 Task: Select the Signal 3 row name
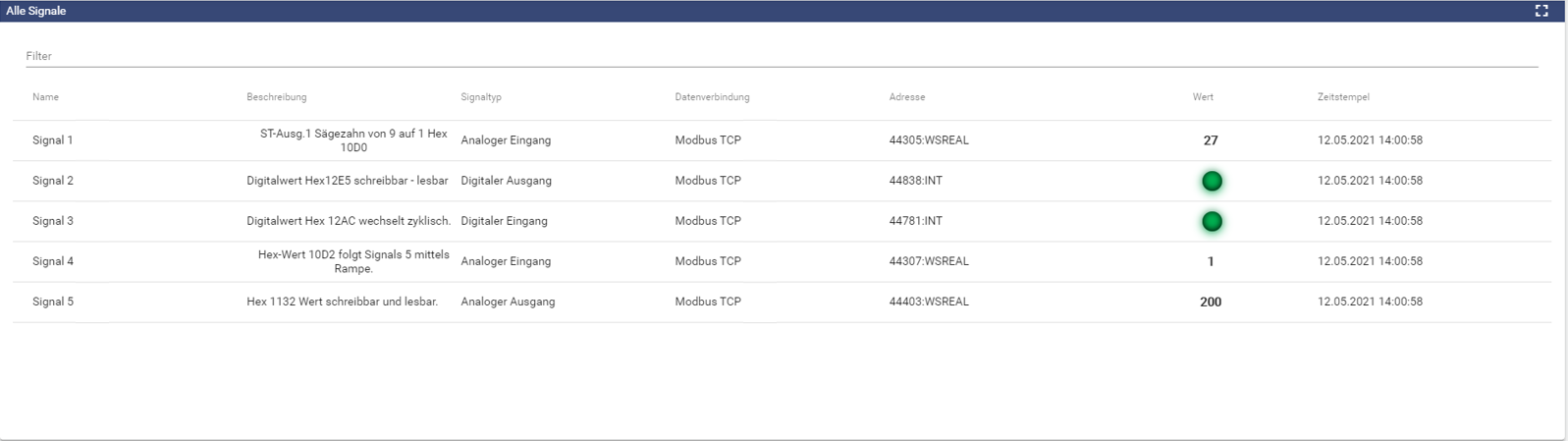[x=53, y=221]
